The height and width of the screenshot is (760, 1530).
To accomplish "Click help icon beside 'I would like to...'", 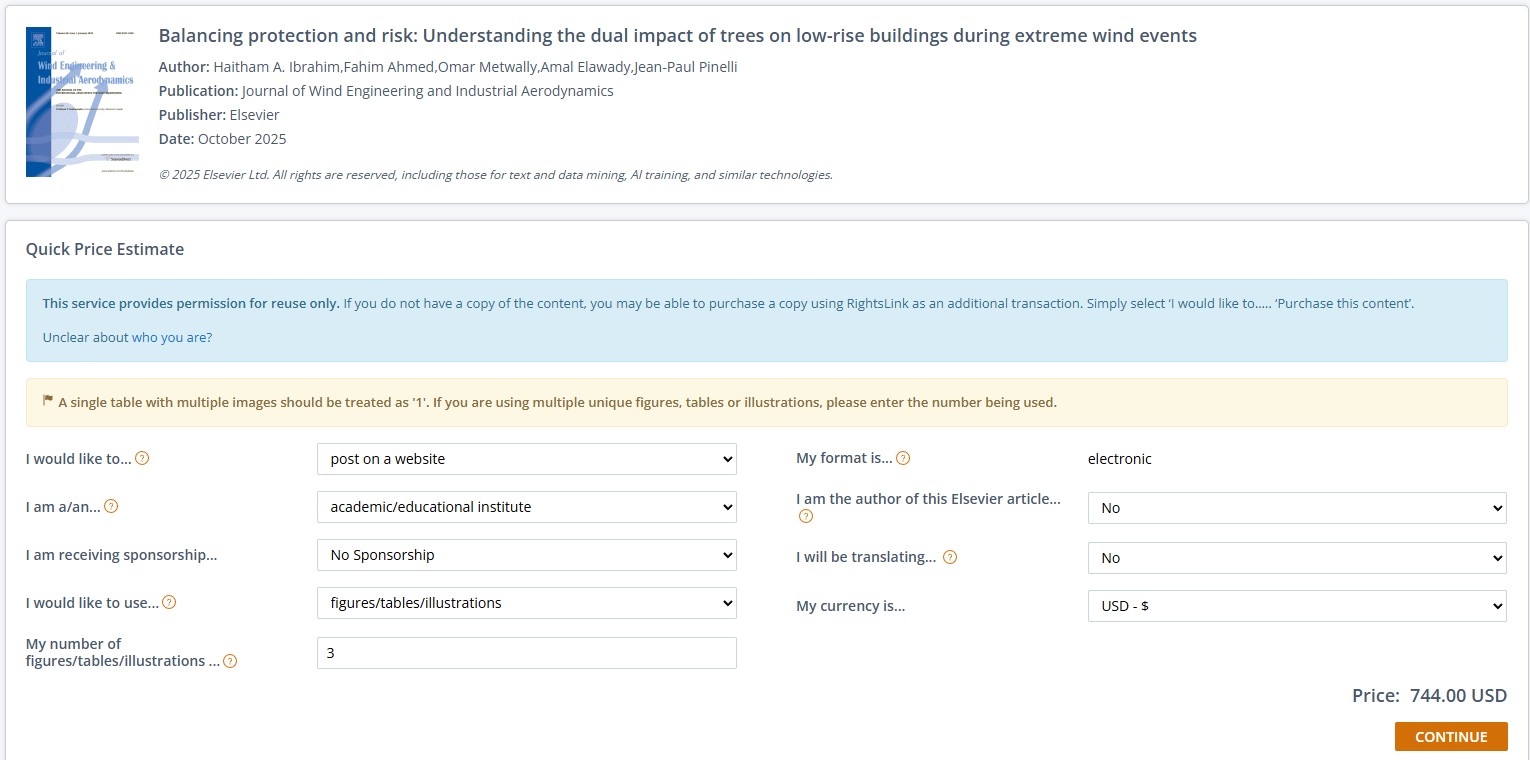I will pyautogui.click(x=142, y=459).
